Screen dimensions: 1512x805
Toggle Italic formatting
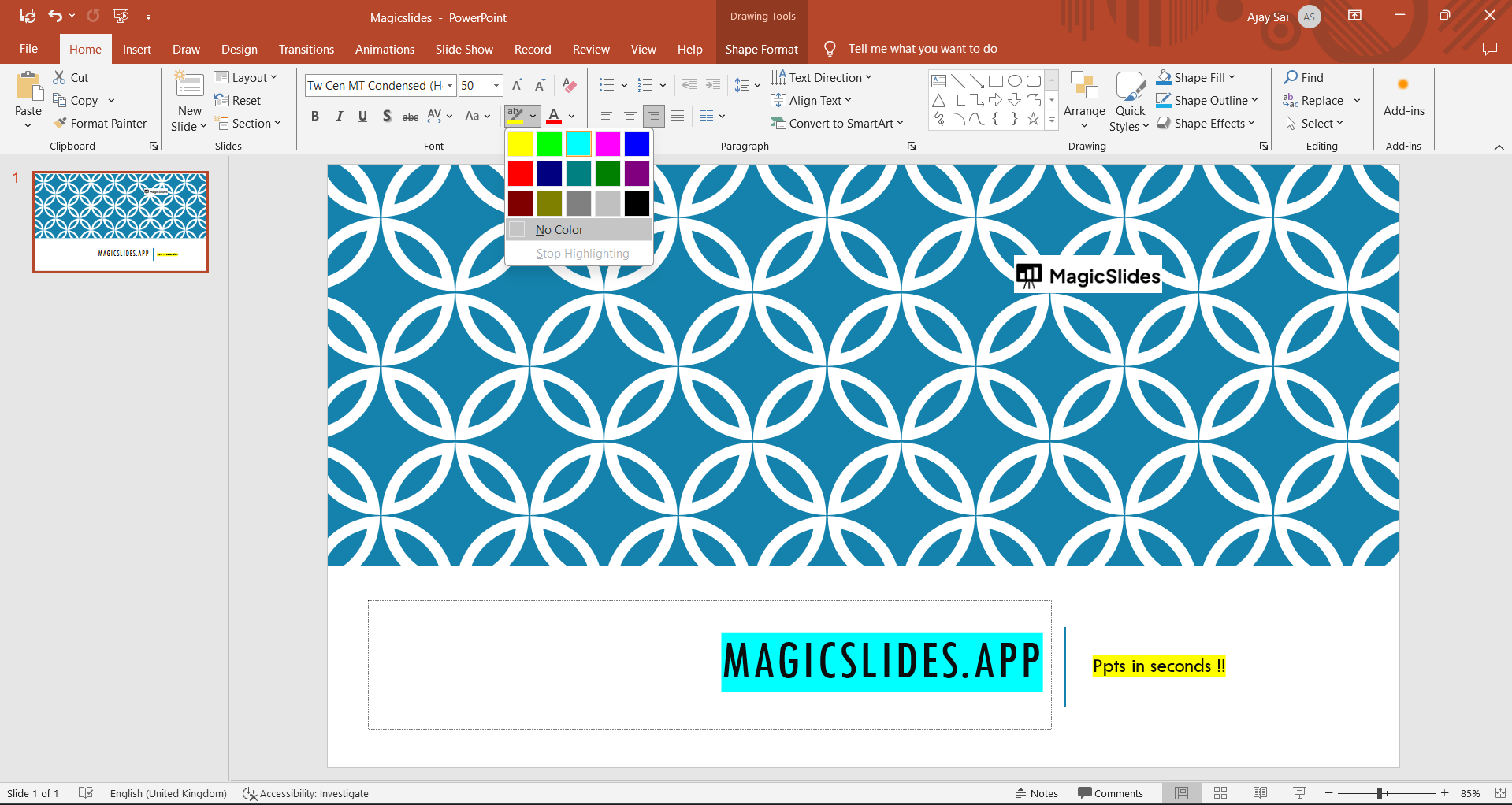339,116
